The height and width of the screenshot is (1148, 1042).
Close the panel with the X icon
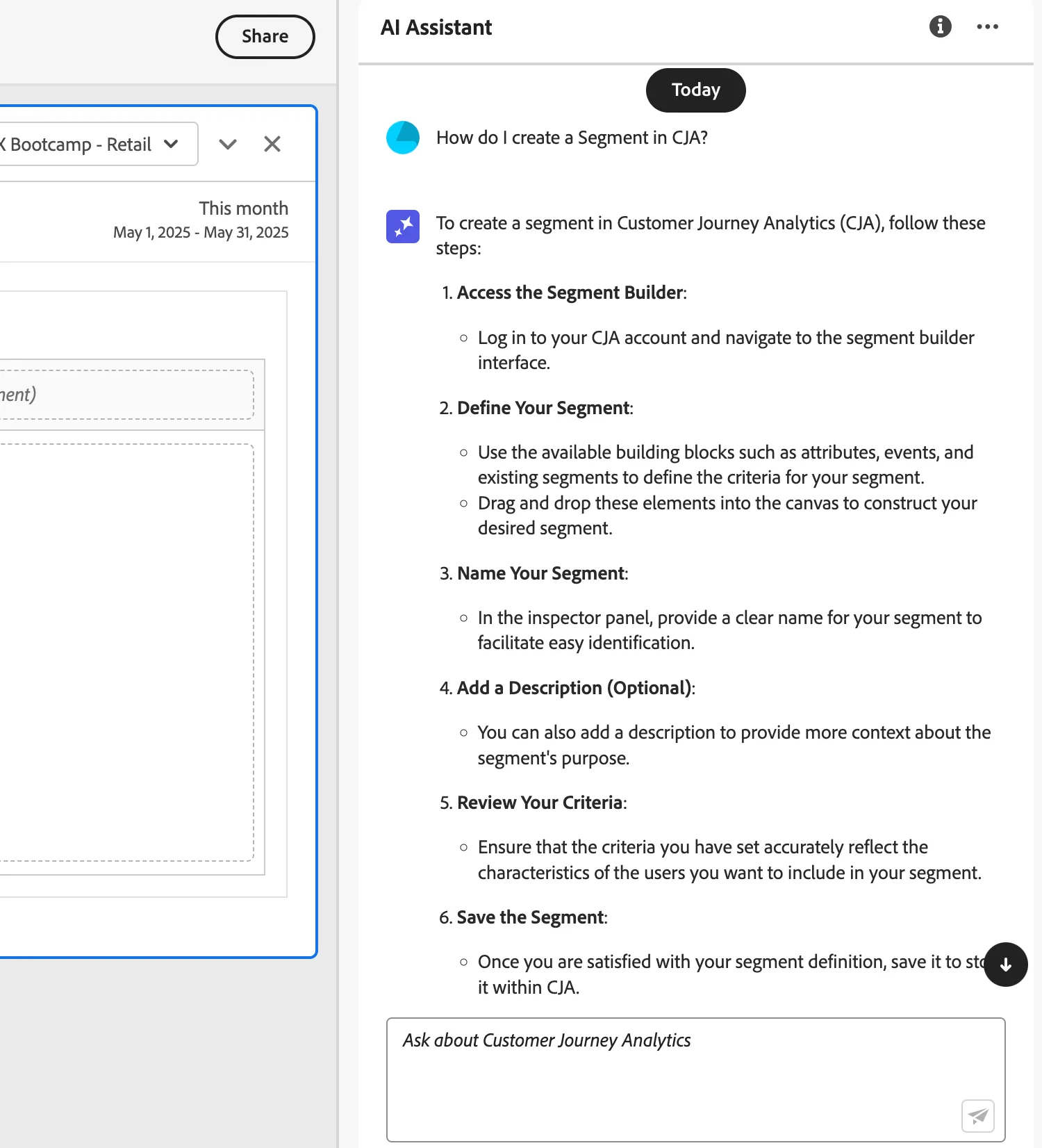pos(272,144)
